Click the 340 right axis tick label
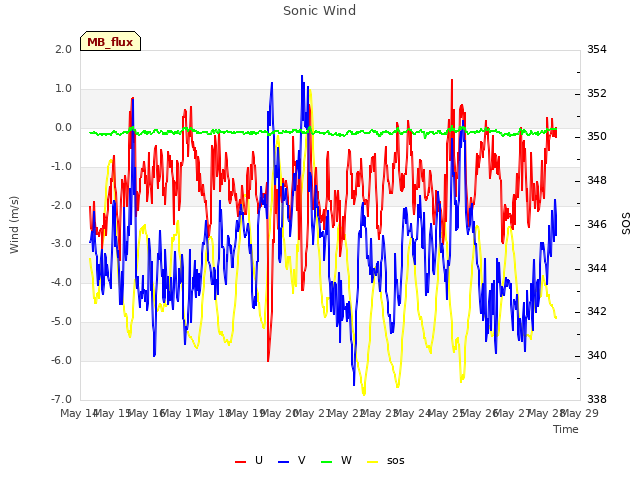 click(x=597, y=356)
